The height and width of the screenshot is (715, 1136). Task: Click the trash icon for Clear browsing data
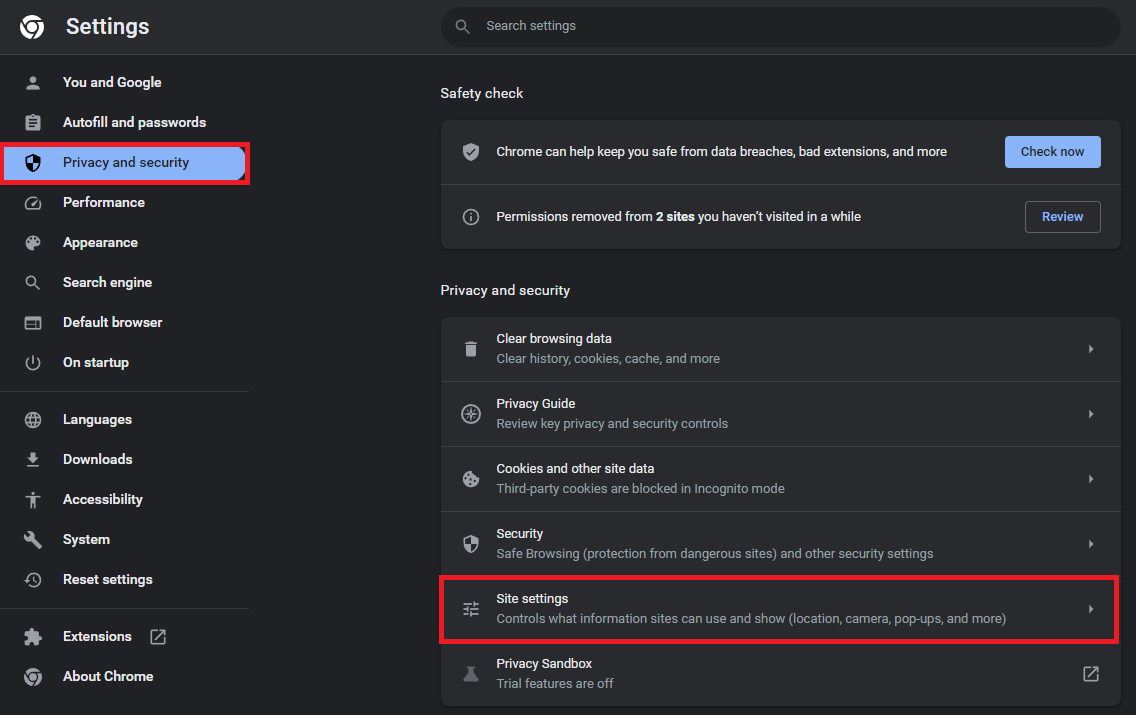[471, 349]
